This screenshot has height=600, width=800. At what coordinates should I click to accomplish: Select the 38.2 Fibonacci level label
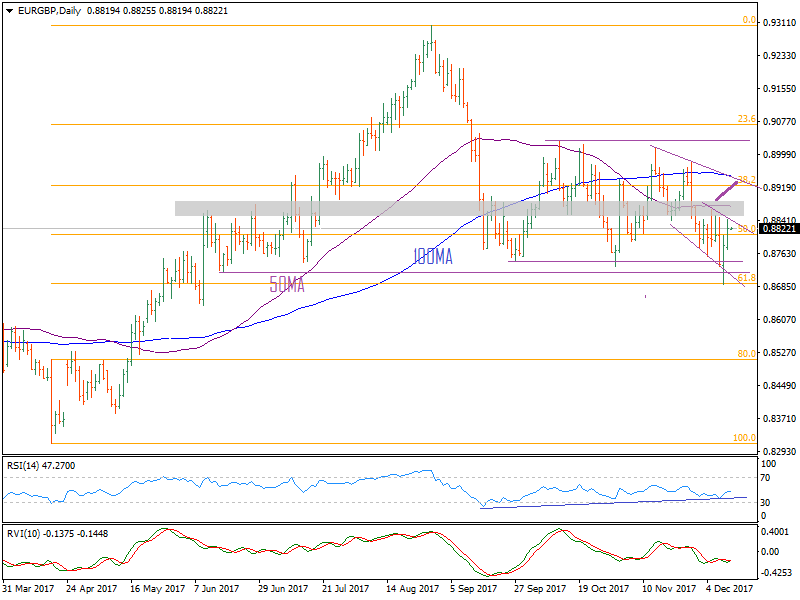click(745, 180)
